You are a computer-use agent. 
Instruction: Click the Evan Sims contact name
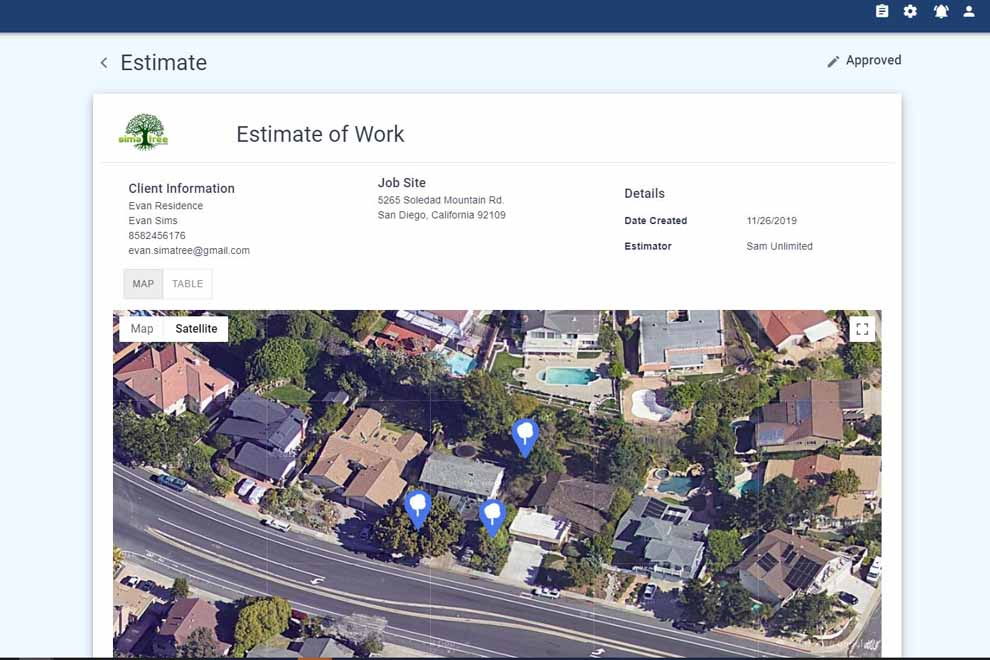[153, 220]
